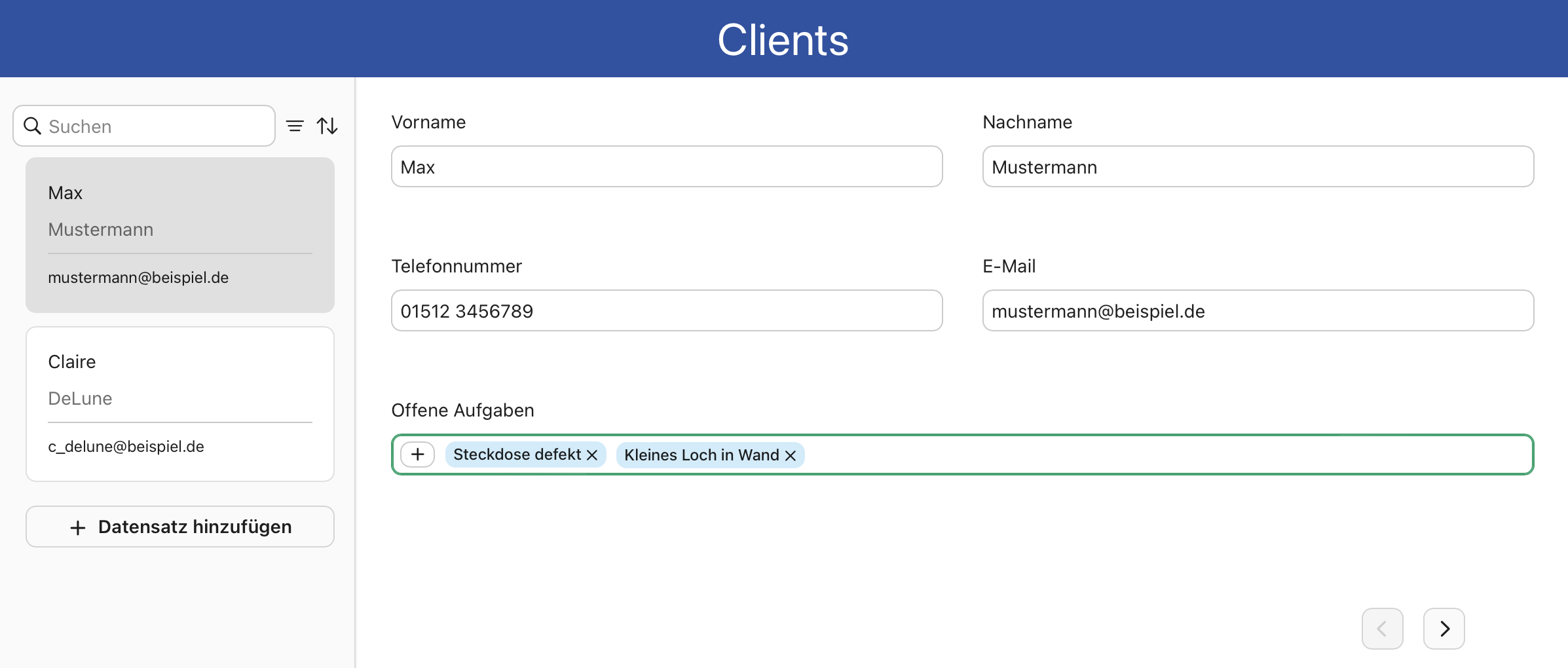Expand the sort direction control
The height and width of the screenshot is (668, 1568).
pos(328,125)
